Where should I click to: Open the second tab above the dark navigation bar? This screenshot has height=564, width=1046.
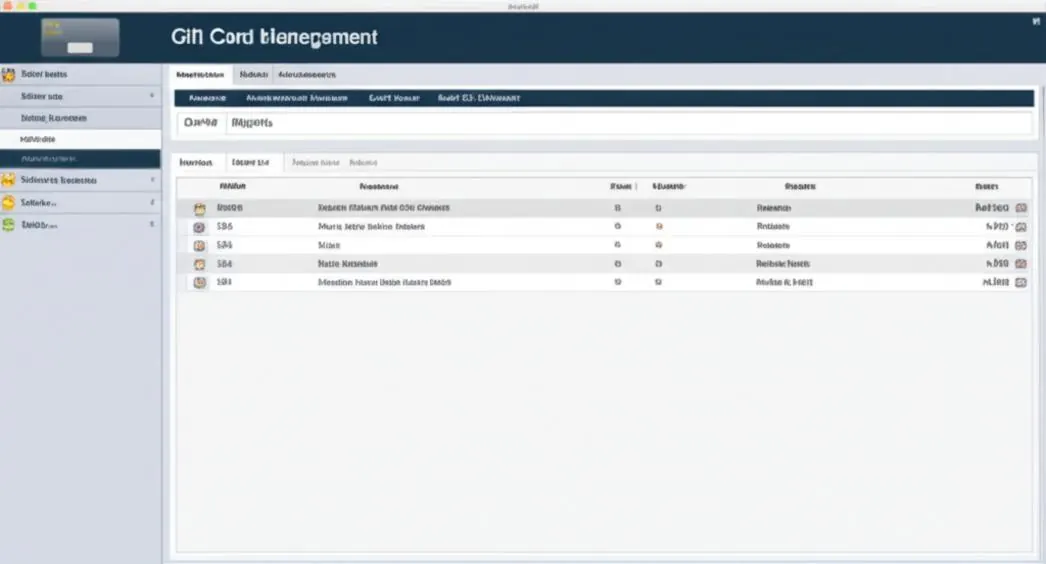click(x=253, y=75)
